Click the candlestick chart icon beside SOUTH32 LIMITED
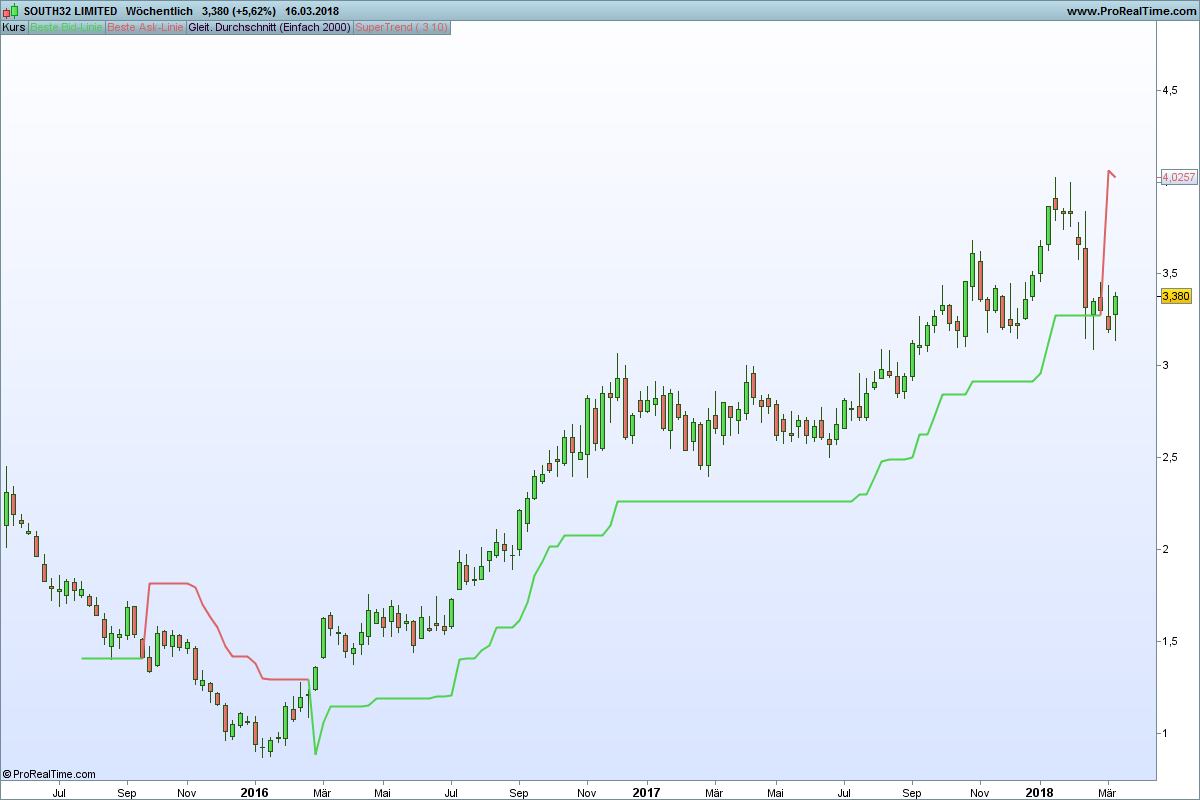 tap(11, 11)
